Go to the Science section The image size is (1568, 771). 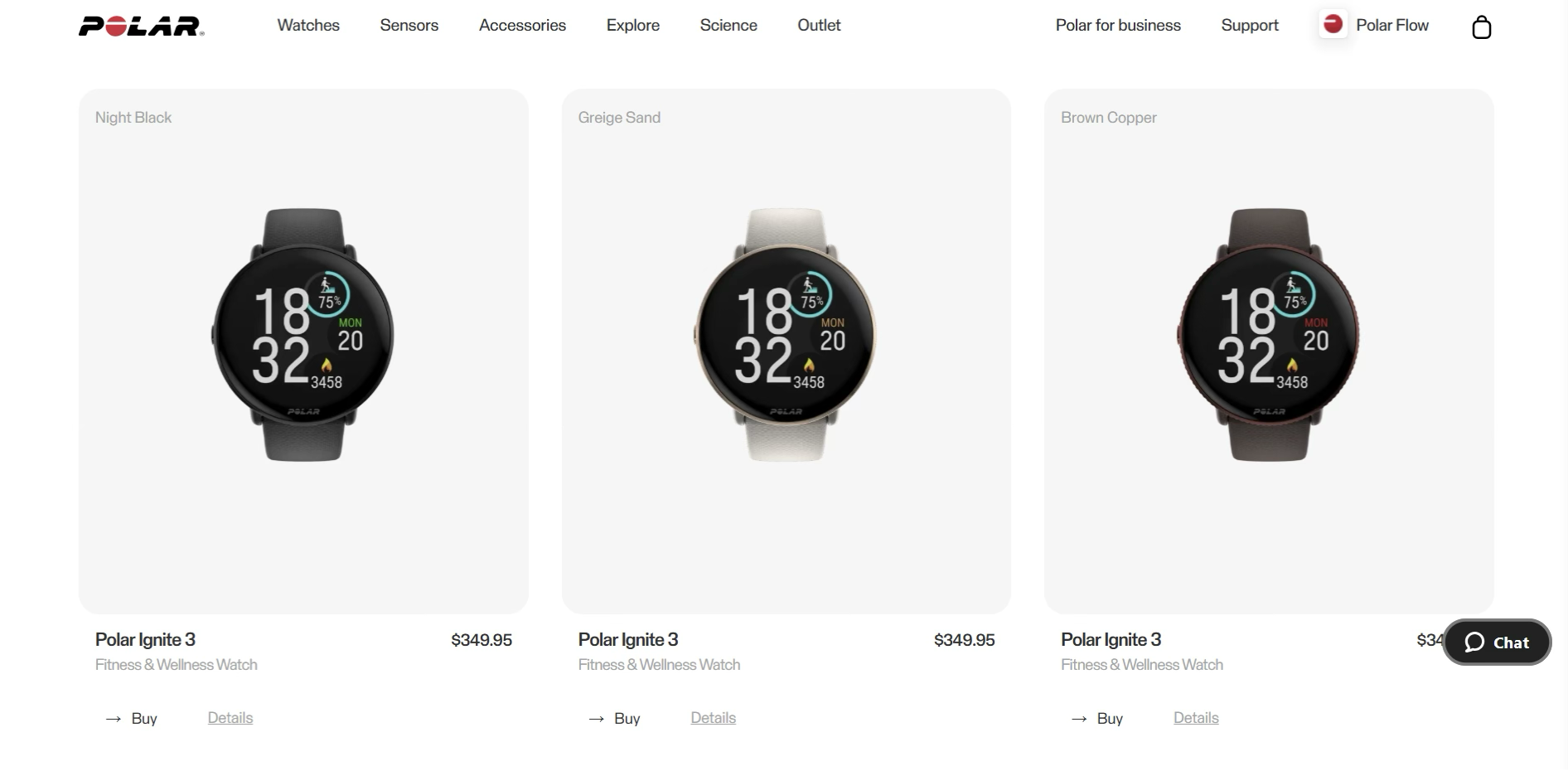point(728,26)
